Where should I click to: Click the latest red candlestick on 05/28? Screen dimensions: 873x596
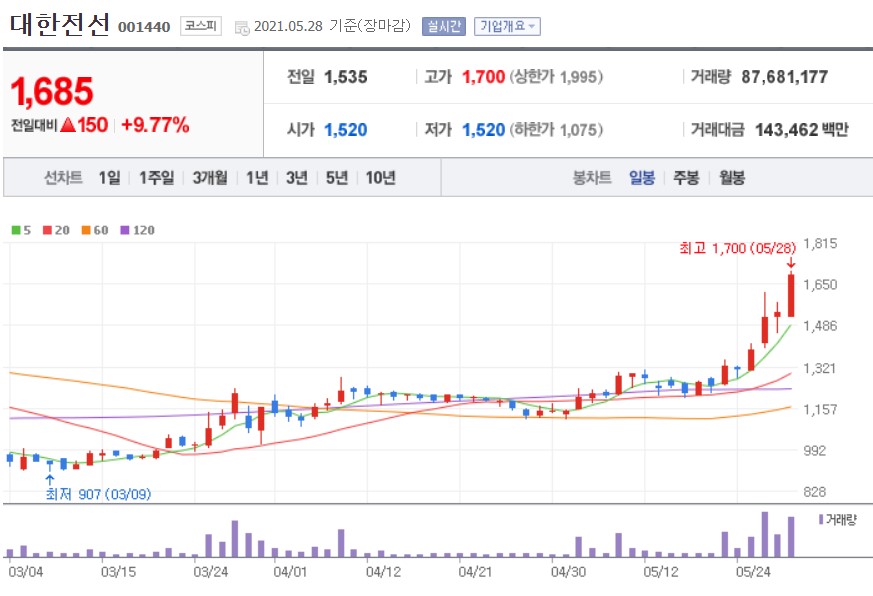click(791, 295)
